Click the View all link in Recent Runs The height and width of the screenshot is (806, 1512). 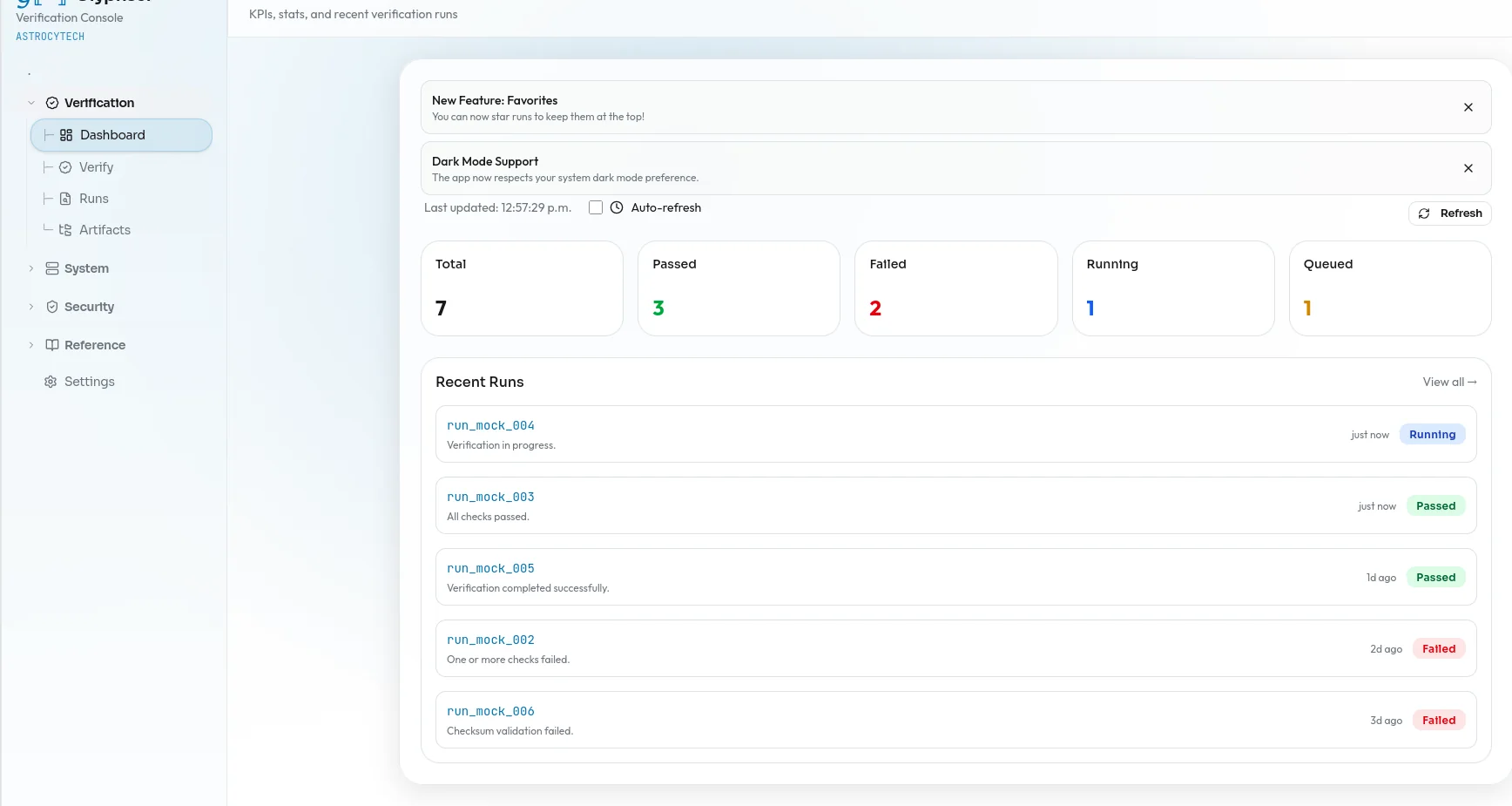tap(1448, 382)
